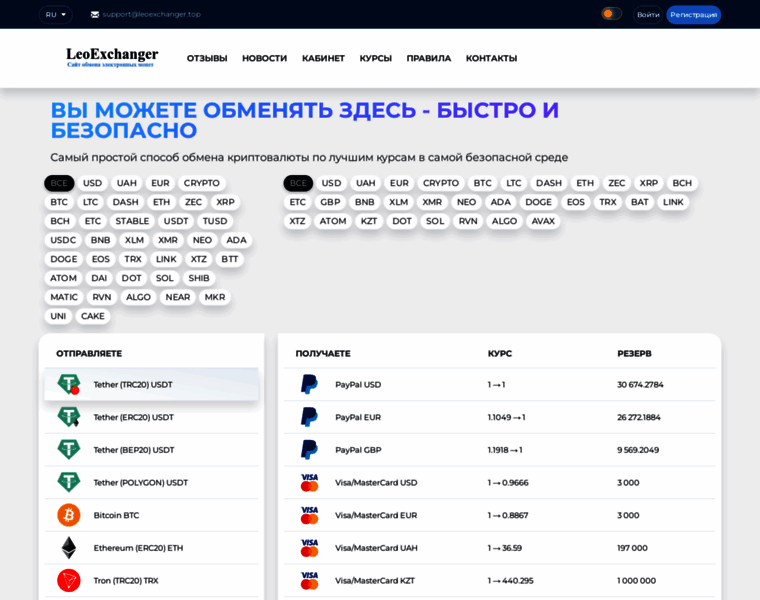760x600 pixels.
Task: Click the LeoExchanger logo
Action: [112, 58]
